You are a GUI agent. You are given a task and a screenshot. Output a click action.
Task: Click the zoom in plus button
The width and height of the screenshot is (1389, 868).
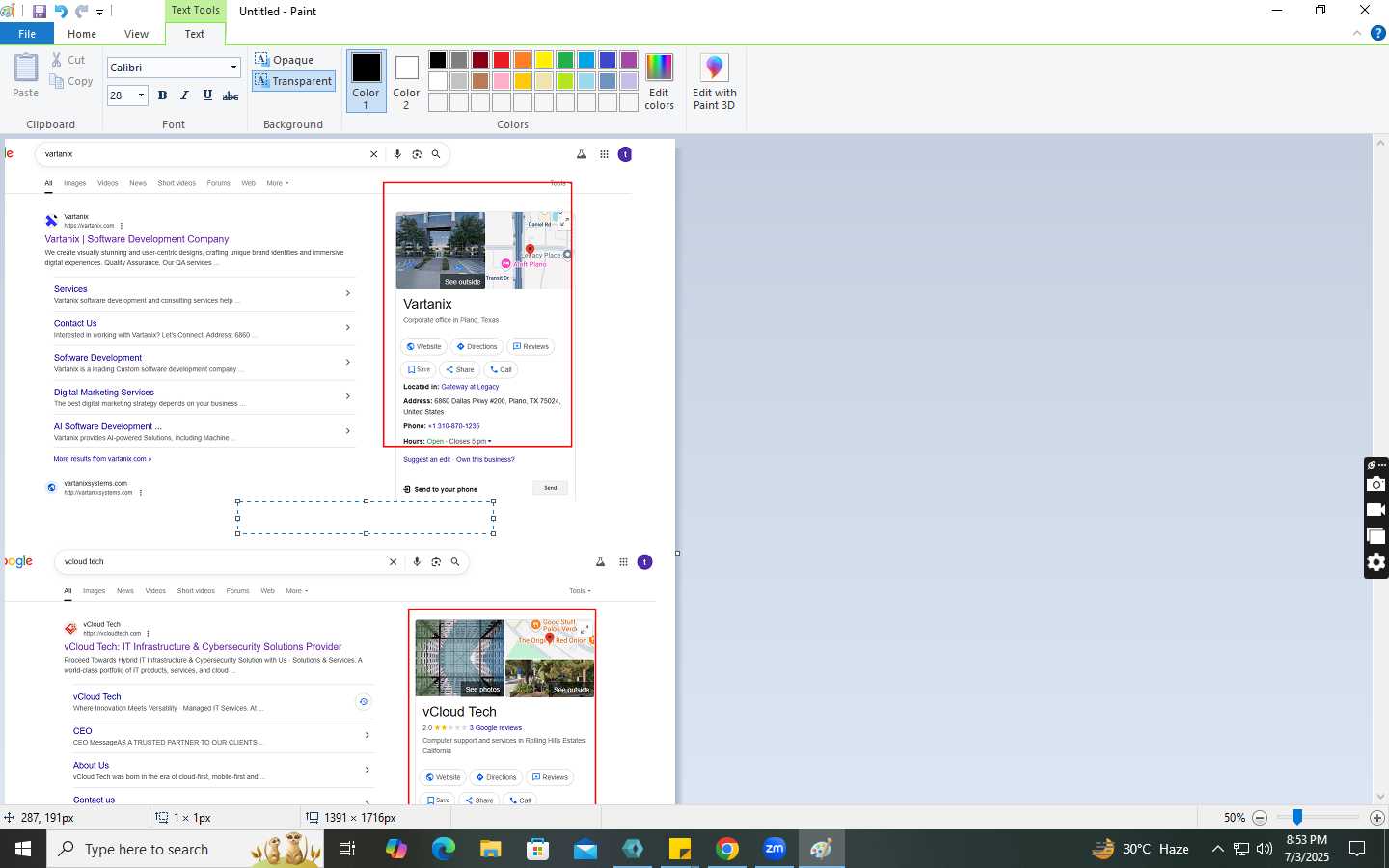[x=1377, y=818]
